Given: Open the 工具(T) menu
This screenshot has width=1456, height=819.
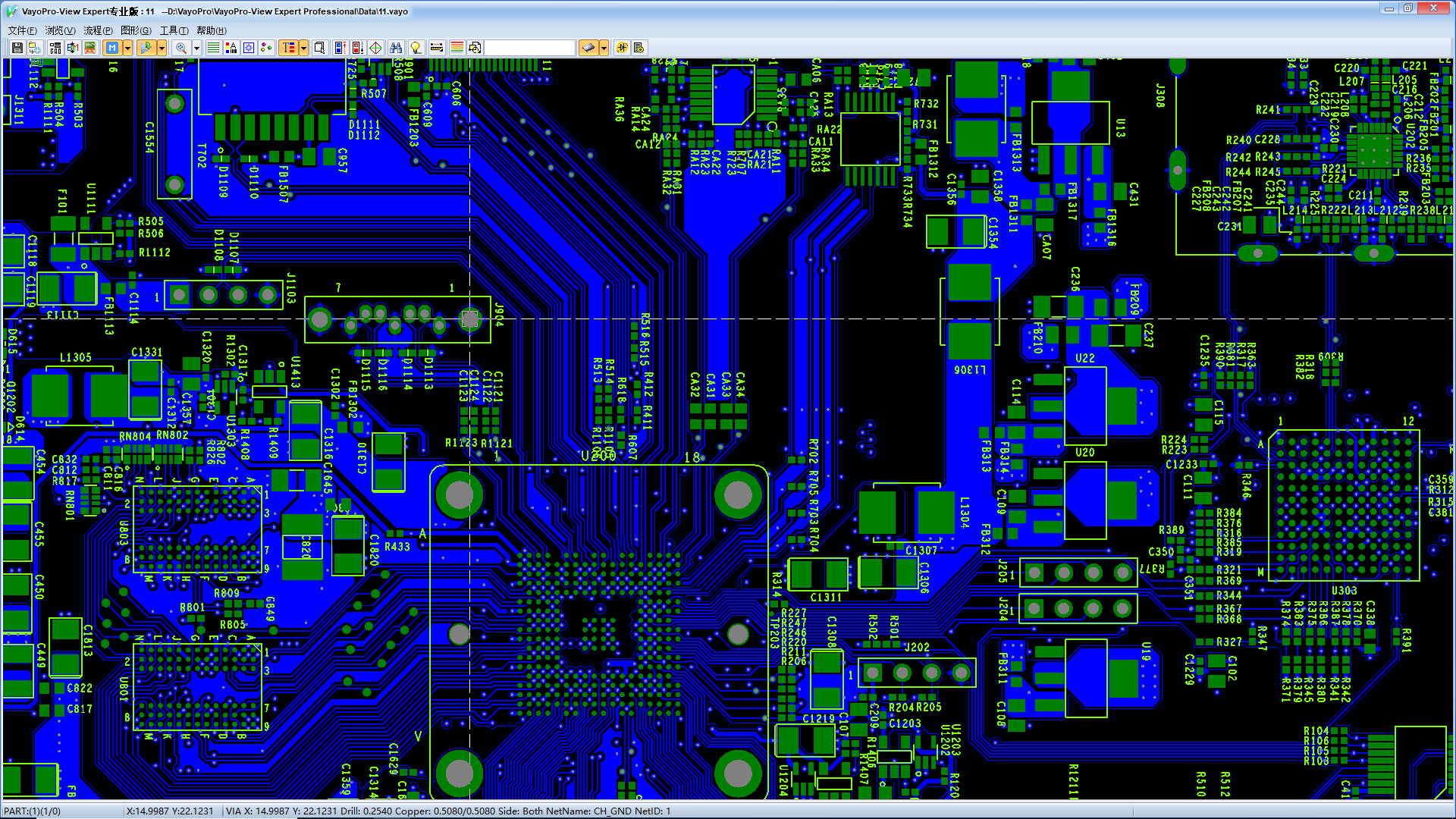Looking at the screenshot, I should [x=174, y=30].
